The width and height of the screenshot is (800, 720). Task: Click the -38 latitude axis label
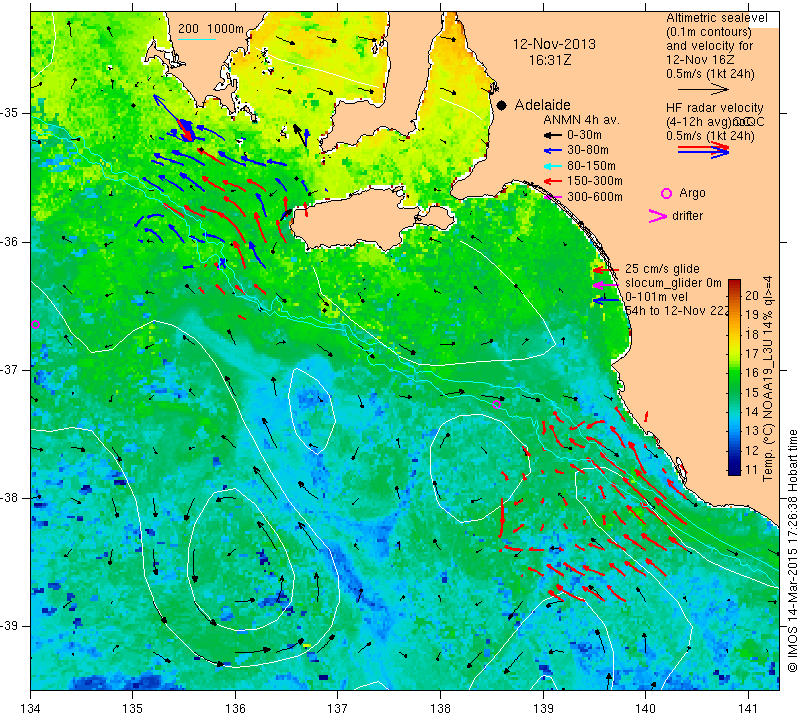coord(10,498)
